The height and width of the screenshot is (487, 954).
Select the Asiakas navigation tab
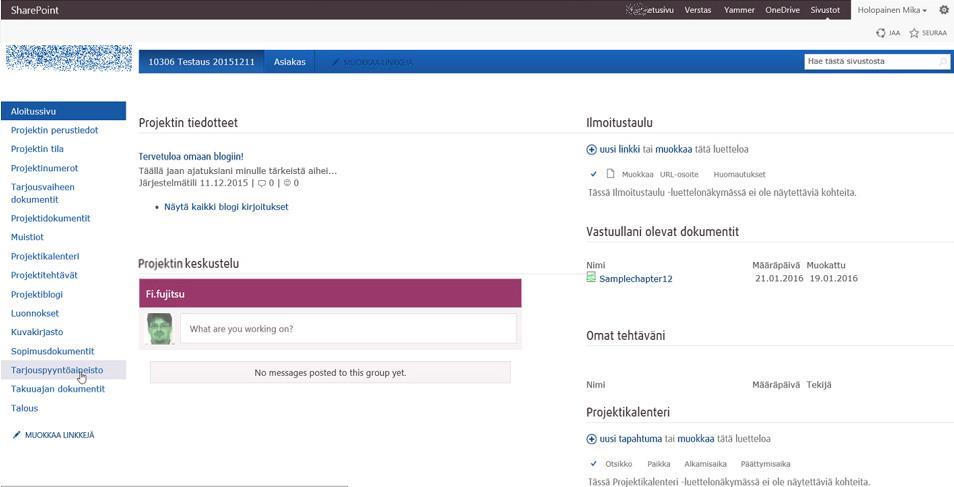tap(290, 62)
